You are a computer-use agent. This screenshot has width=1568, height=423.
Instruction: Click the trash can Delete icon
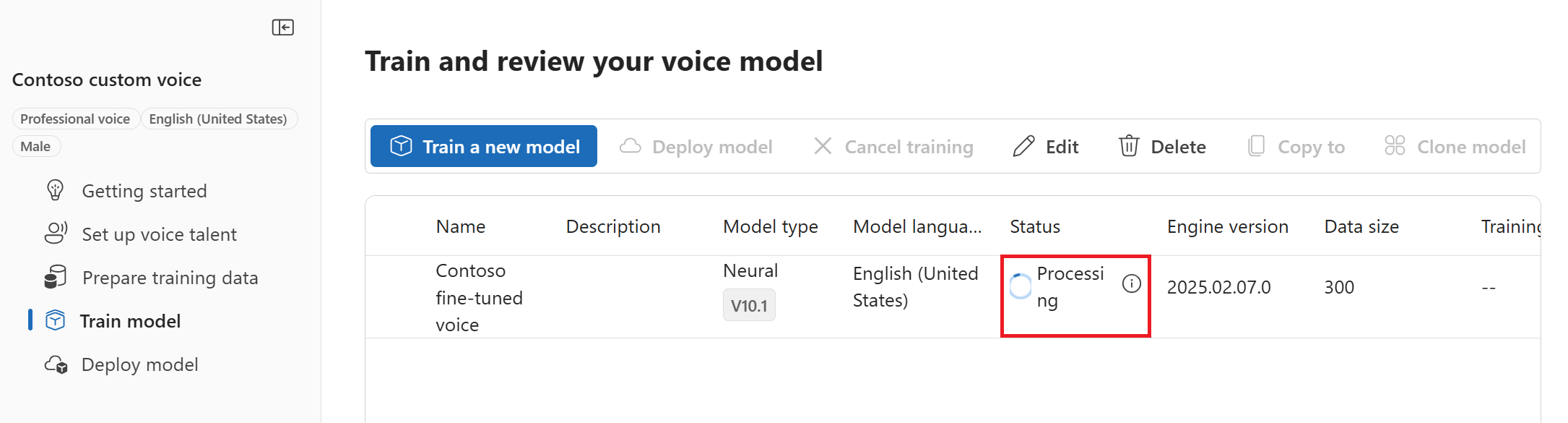pyautogui.click(x=1129, y=146)
